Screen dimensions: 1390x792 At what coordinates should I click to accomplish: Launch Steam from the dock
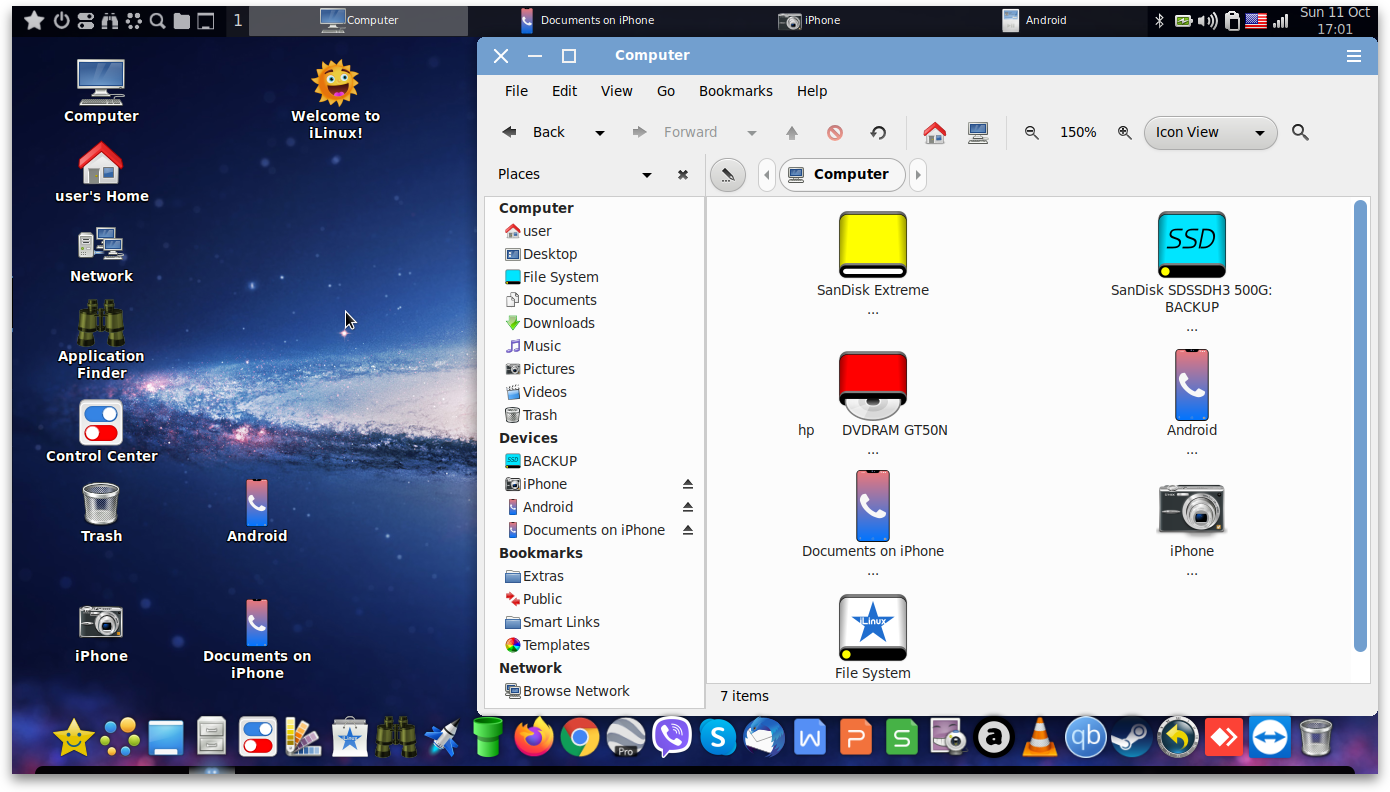pos(1132,738)
